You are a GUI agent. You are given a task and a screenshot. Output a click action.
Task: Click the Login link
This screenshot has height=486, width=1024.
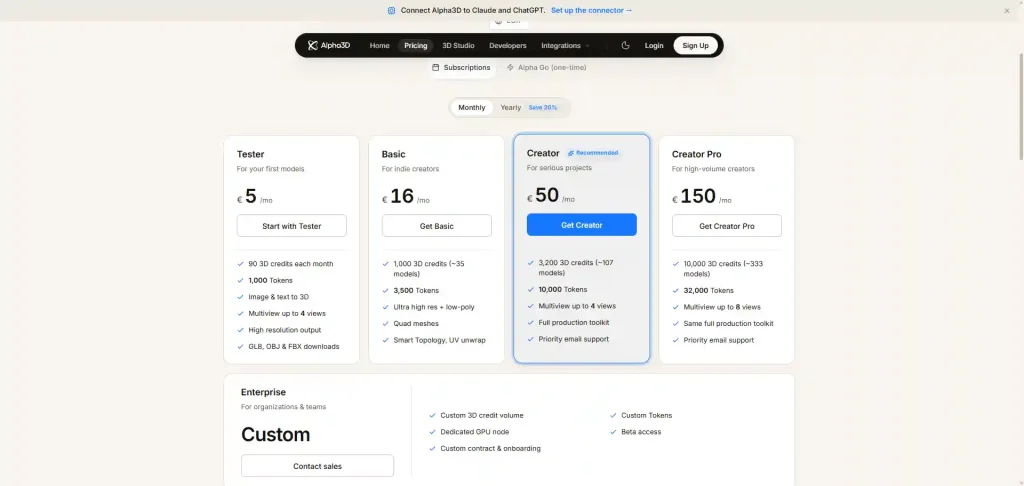point(654,46)
